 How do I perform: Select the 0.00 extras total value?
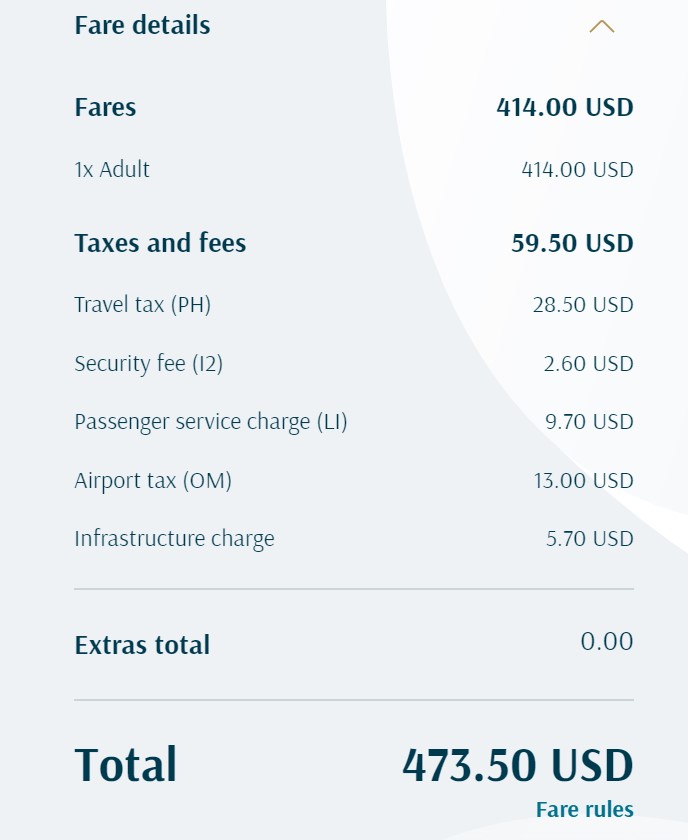click(607, 641)
